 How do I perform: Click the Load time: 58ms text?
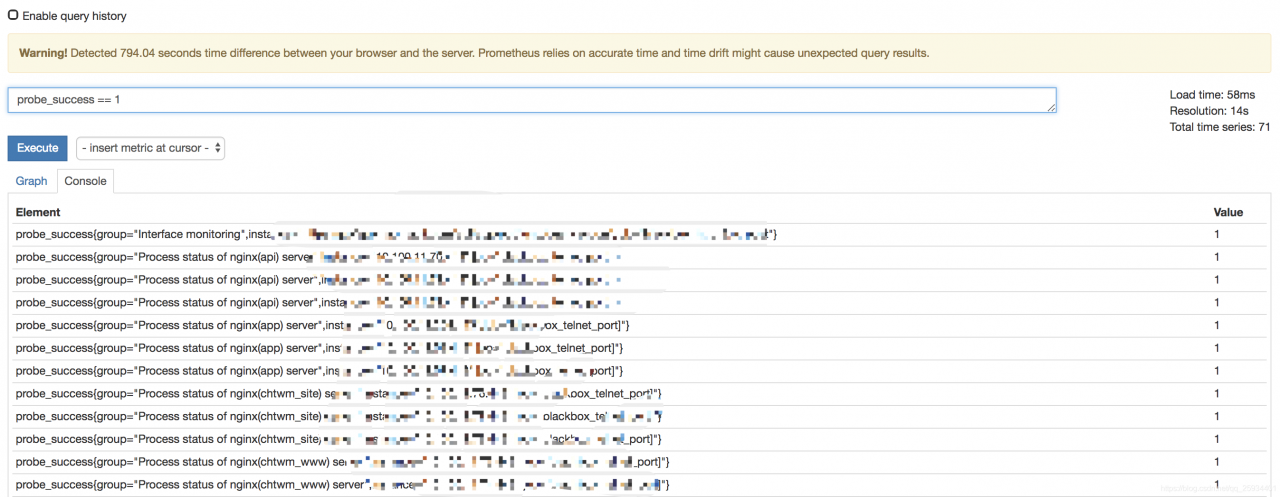(x=1212, y=95)
